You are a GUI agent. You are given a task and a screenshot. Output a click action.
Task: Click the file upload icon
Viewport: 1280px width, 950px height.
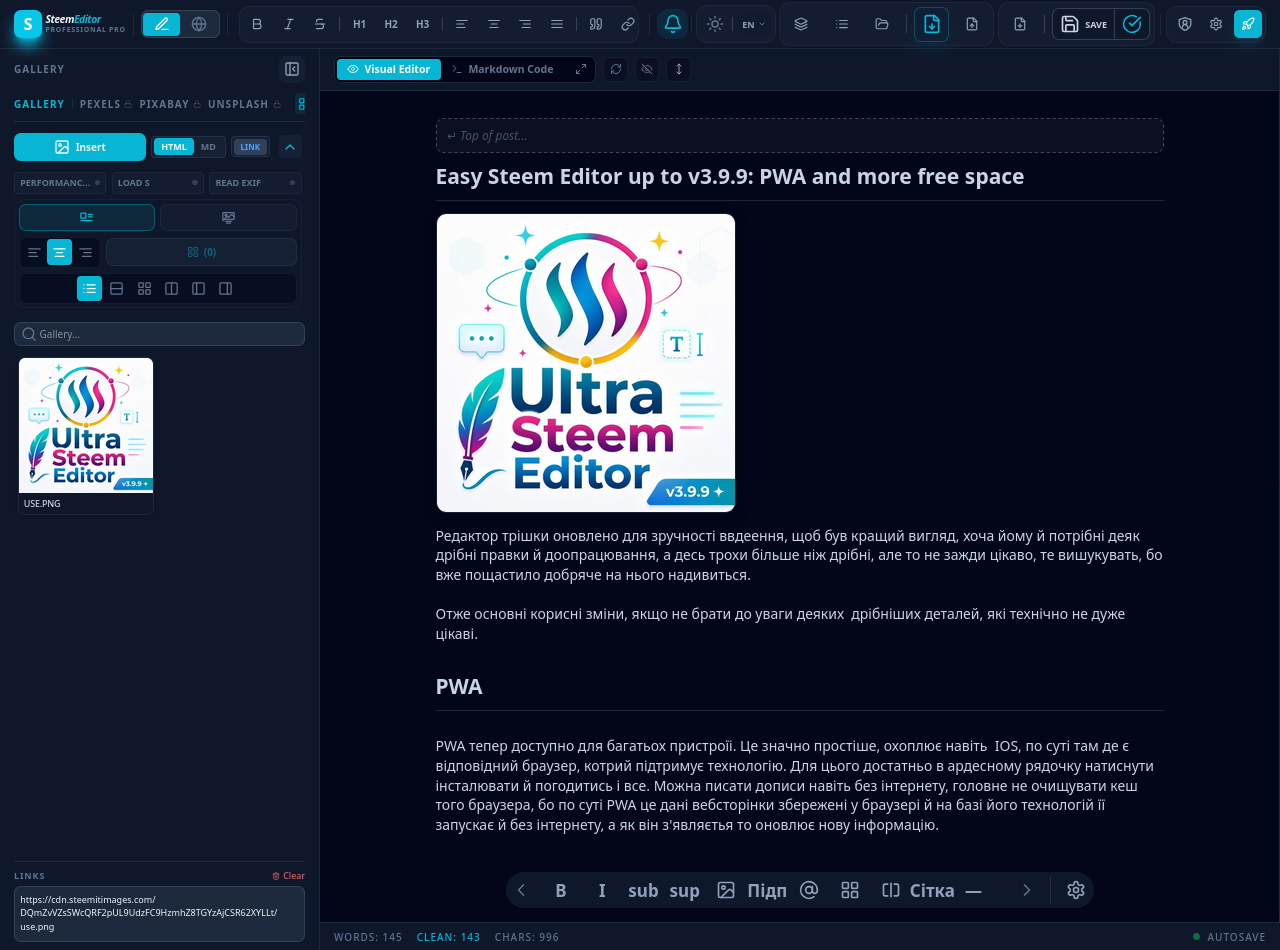[x=972, y=24]
